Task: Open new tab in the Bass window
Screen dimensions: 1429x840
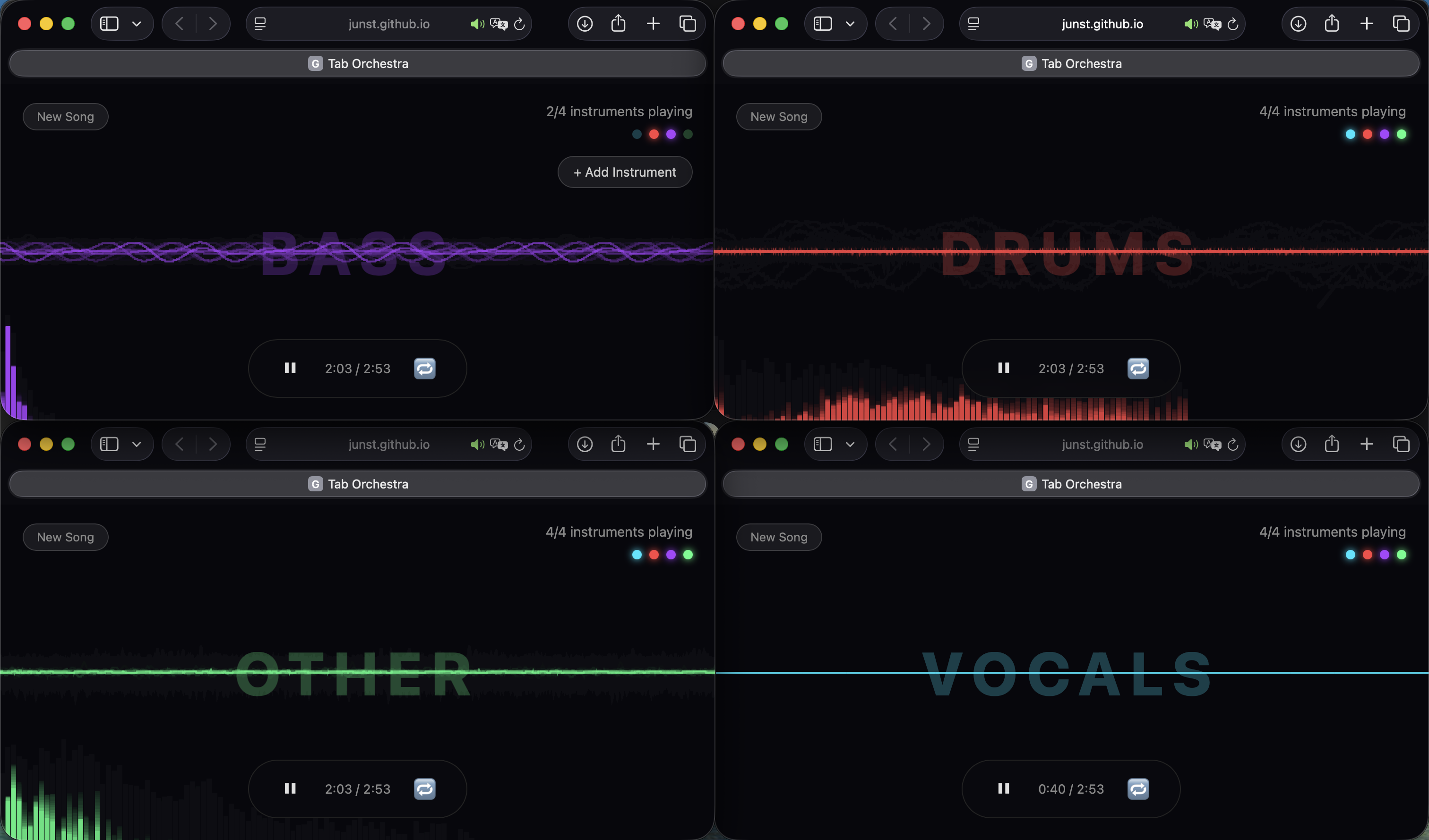Action: click(x=653, y=24)
